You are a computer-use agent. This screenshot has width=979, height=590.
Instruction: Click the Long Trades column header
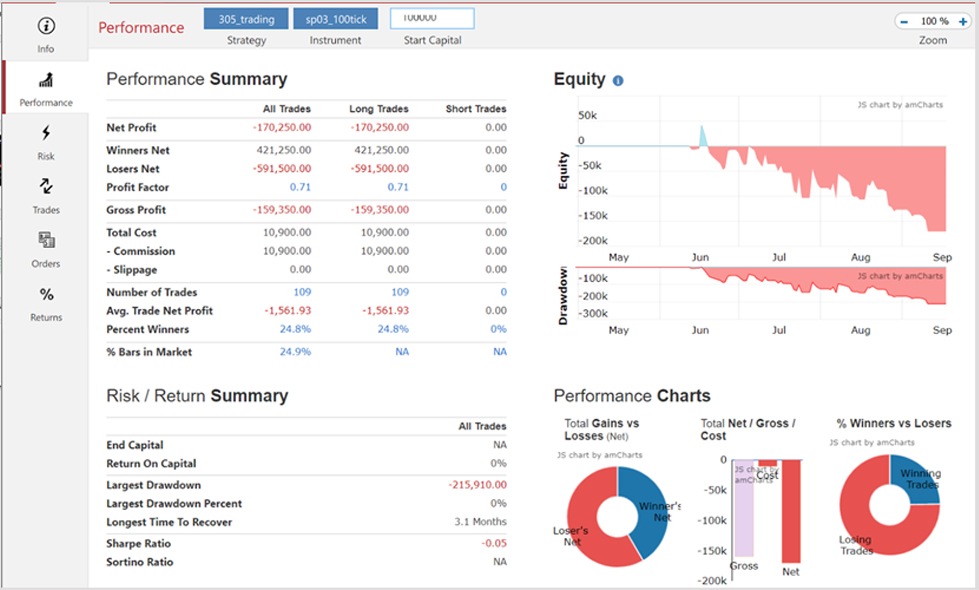click(379, 109)
